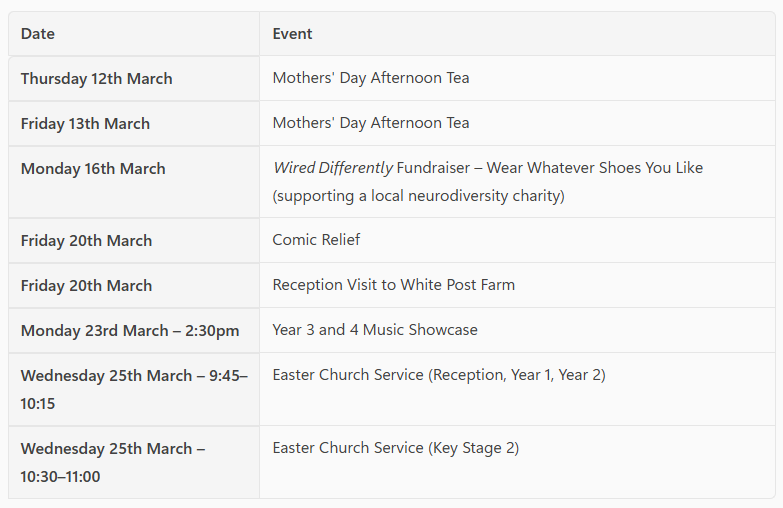Select the Wednesday 25th March 9:45–10:15 date cell
This screenshot has width=783, height=508.
coord(133,389)
